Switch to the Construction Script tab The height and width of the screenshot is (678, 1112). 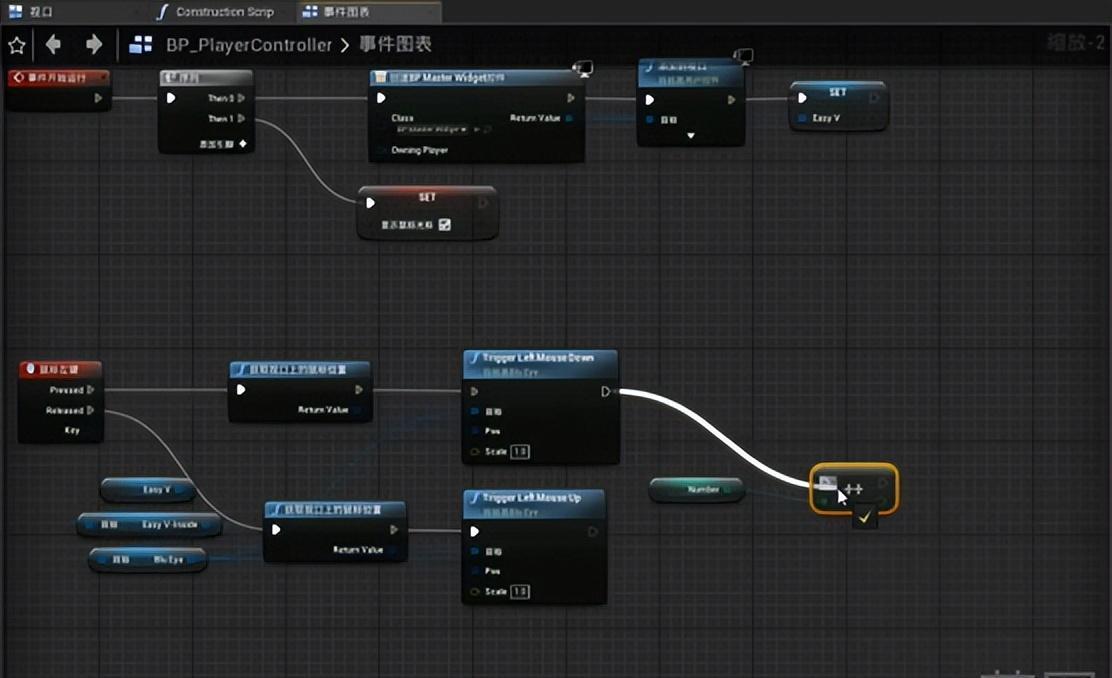point(216,11)
